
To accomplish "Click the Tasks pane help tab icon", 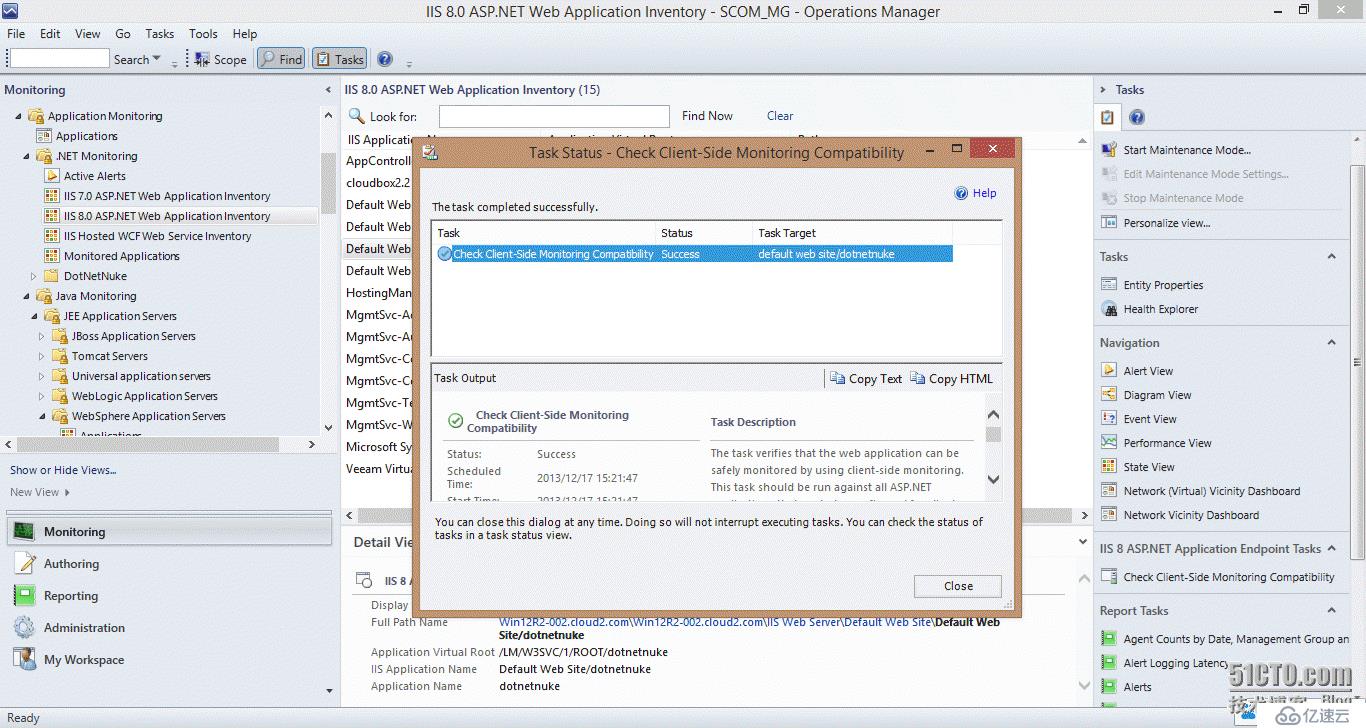I will [x=1137, y=118].
